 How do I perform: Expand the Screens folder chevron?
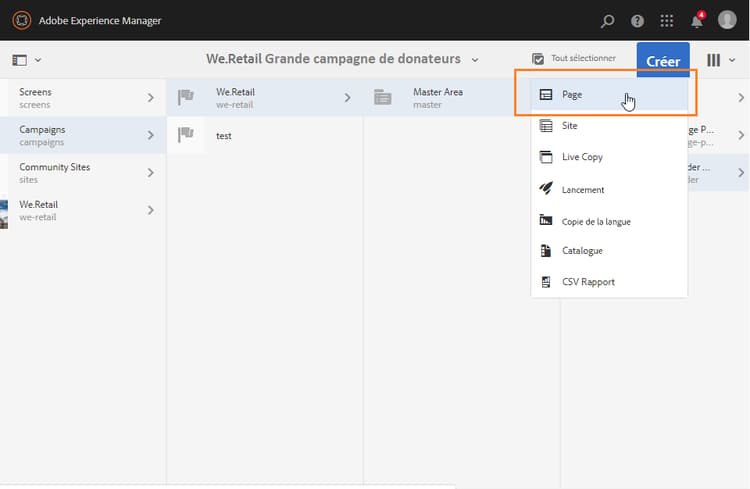pyautogui.click(x=151, y=97)
